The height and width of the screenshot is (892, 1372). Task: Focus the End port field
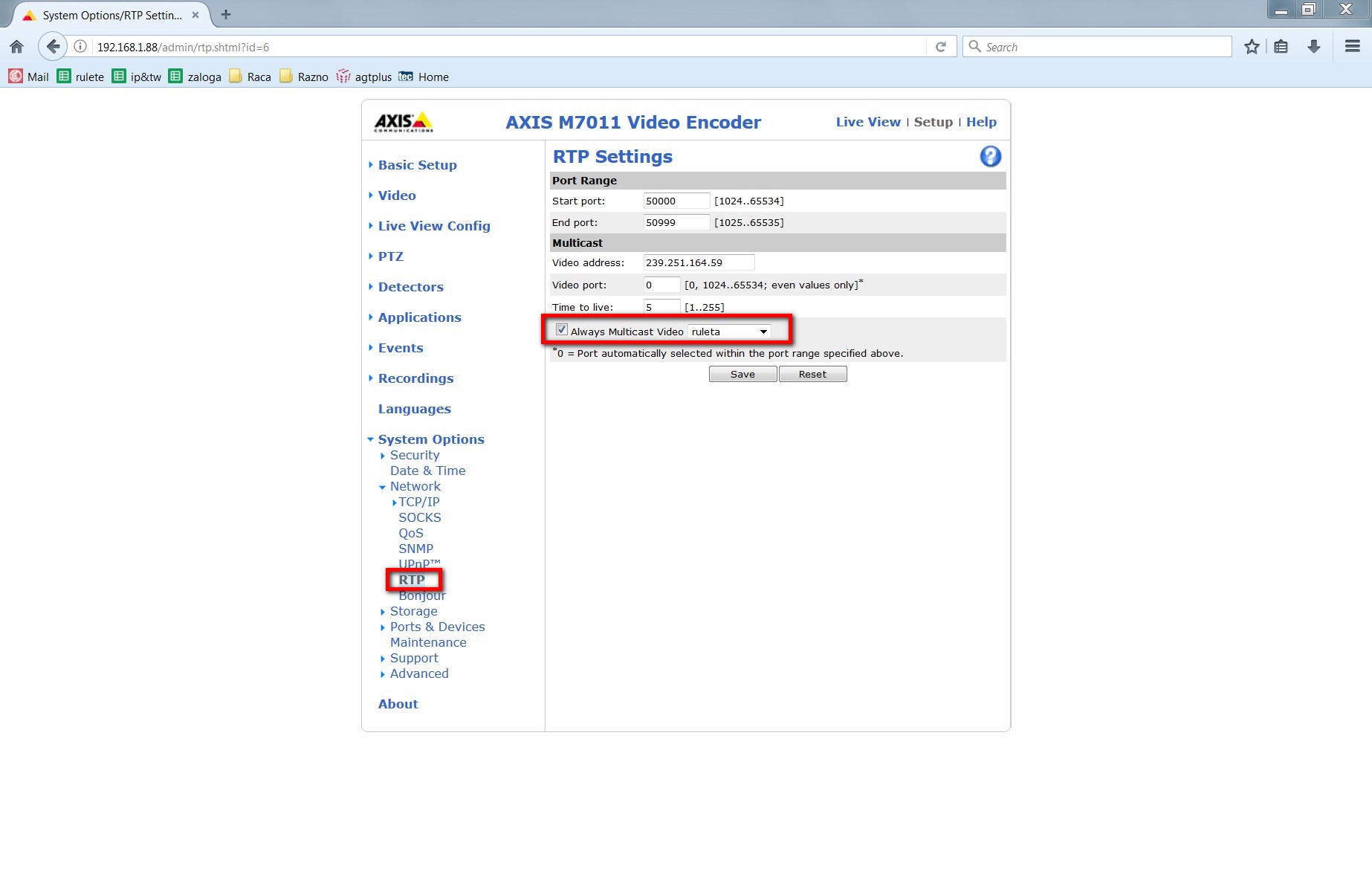[x=676, y=222]
